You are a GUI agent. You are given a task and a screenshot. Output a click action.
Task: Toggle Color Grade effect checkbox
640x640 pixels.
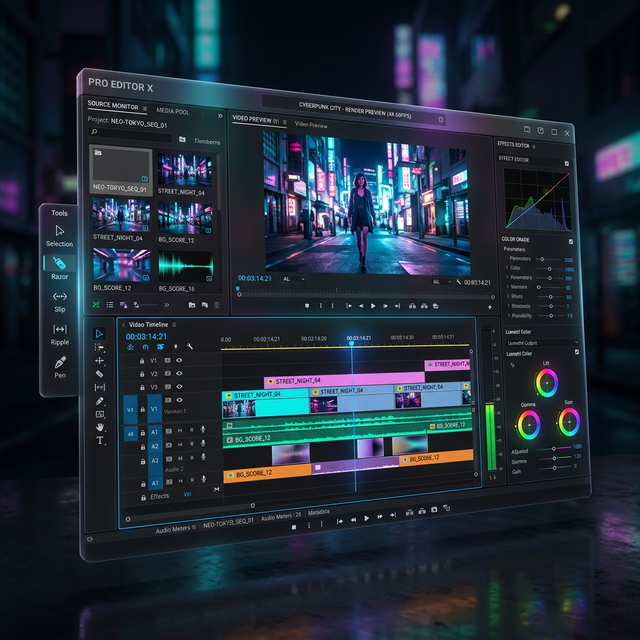click(x=571, y=242)
